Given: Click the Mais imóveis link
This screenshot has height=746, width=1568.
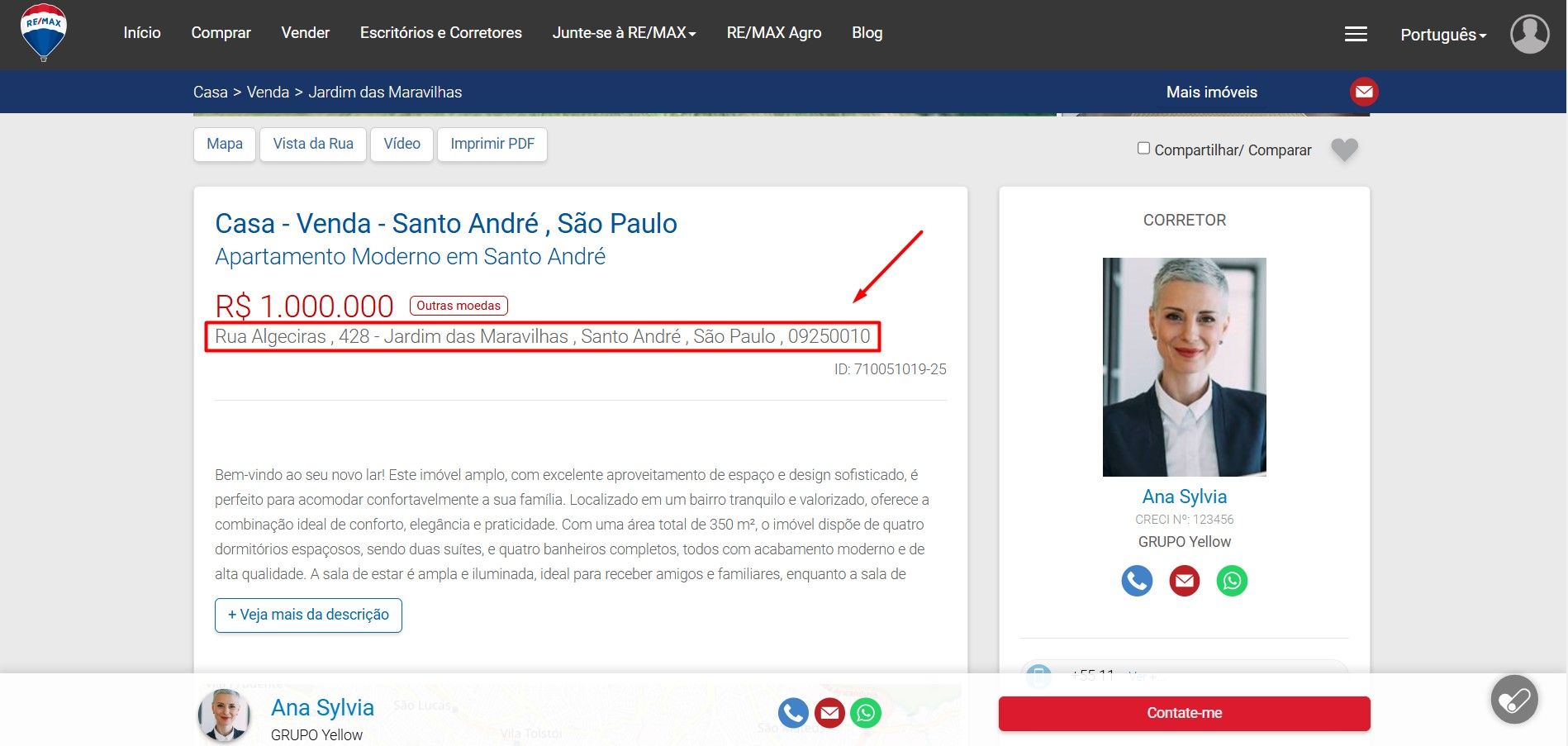Looking at the screenshot, I should (x=1212, y=93).
